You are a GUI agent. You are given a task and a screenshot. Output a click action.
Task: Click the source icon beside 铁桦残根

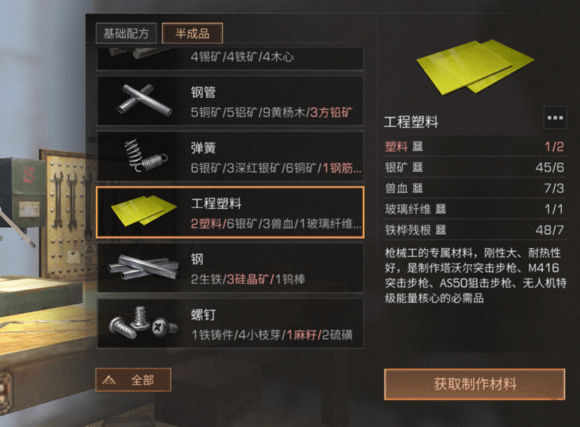coord(441,230)
